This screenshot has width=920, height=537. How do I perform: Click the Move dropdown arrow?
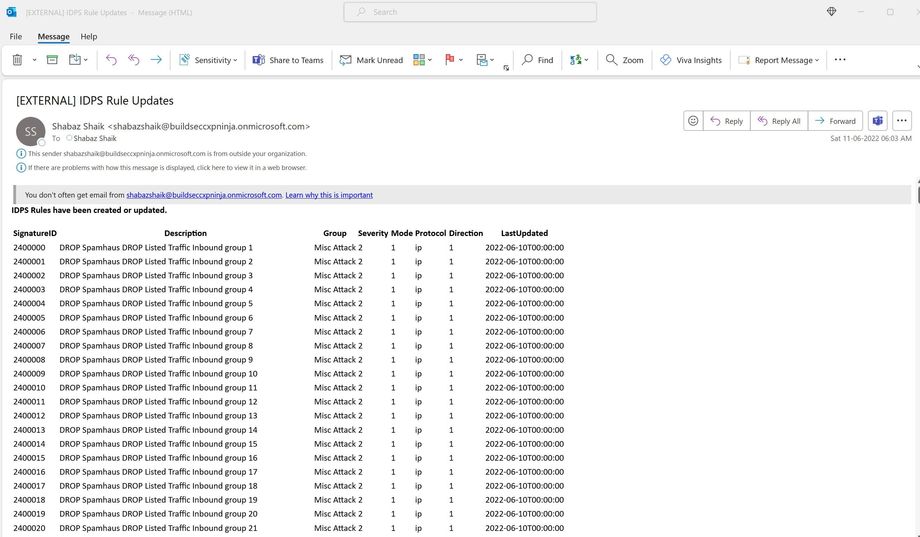tap(86, 60)
